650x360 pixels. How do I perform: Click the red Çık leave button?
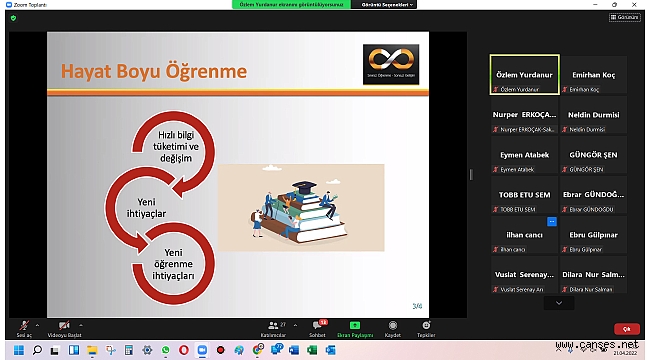pyautogui.click(x=627, y=329)
